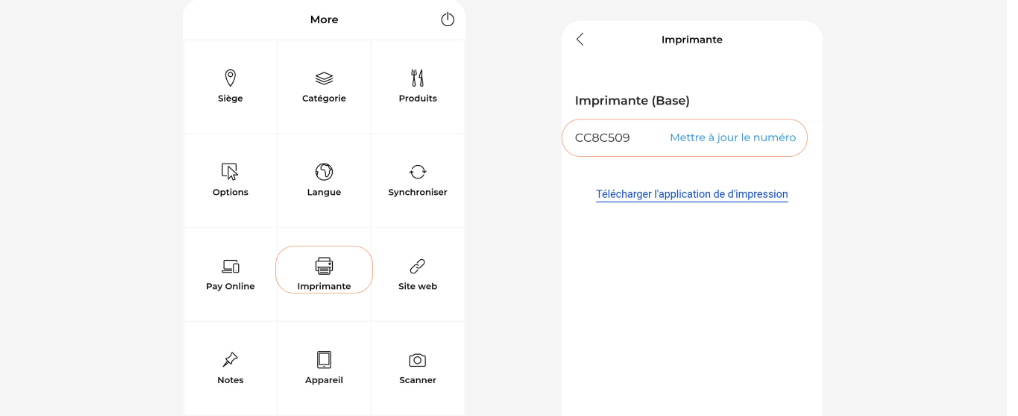Image resolution: width=1018 pixels, height=416 pixels.
Task: Open Site web link icon
Action: (x=418, y=266)
